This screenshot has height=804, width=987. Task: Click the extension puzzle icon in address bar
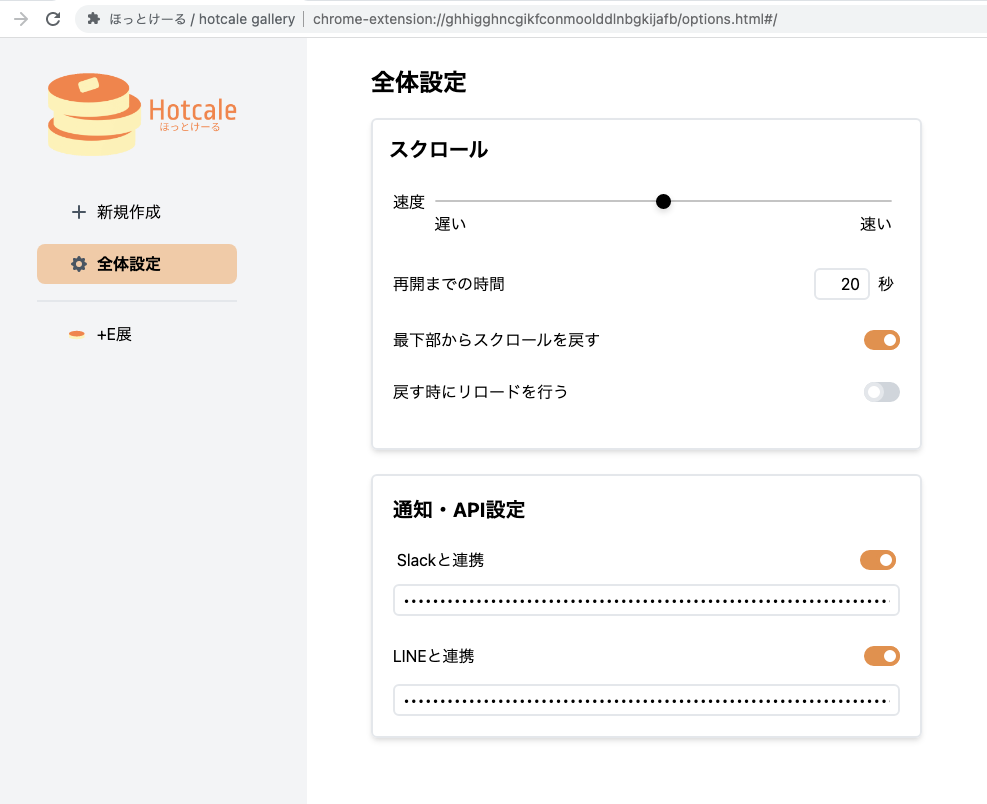[x=94, y=19]
